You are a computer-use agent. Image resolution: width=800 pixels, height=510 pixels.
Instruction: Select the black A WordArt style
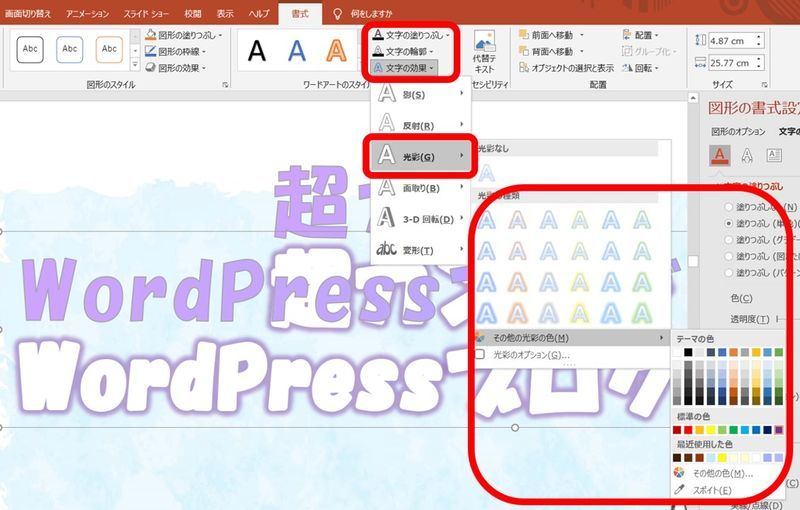click(x=257, y=50)
